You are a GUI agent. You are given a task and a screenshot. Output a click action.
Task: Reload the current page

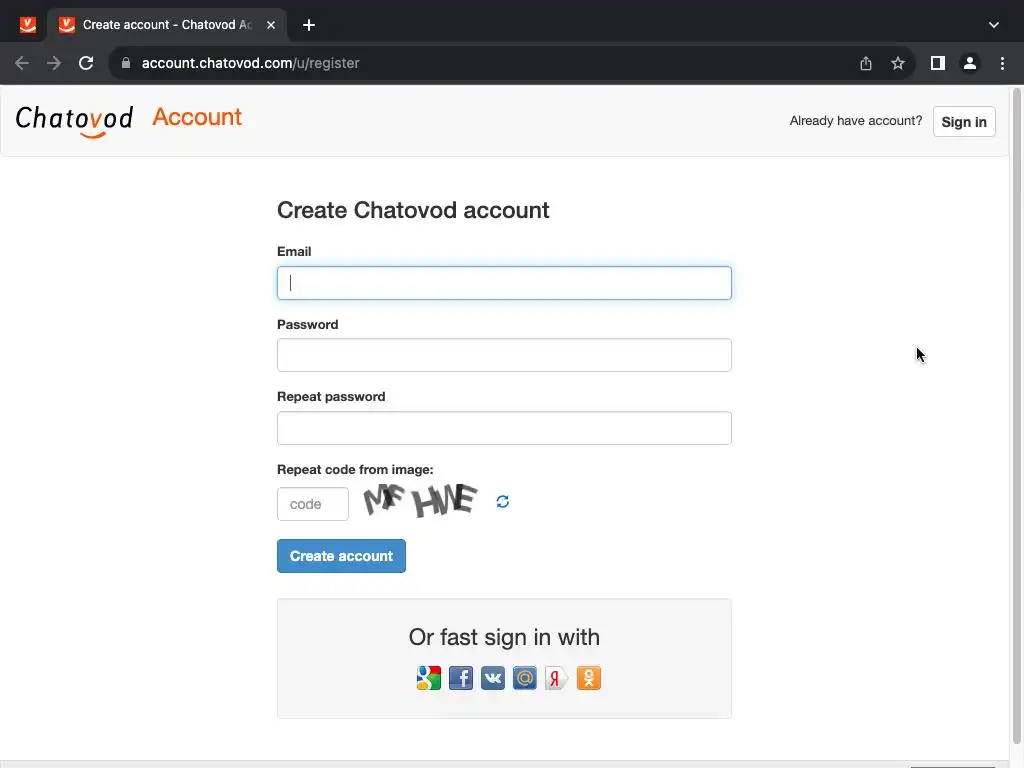point(86,63)
